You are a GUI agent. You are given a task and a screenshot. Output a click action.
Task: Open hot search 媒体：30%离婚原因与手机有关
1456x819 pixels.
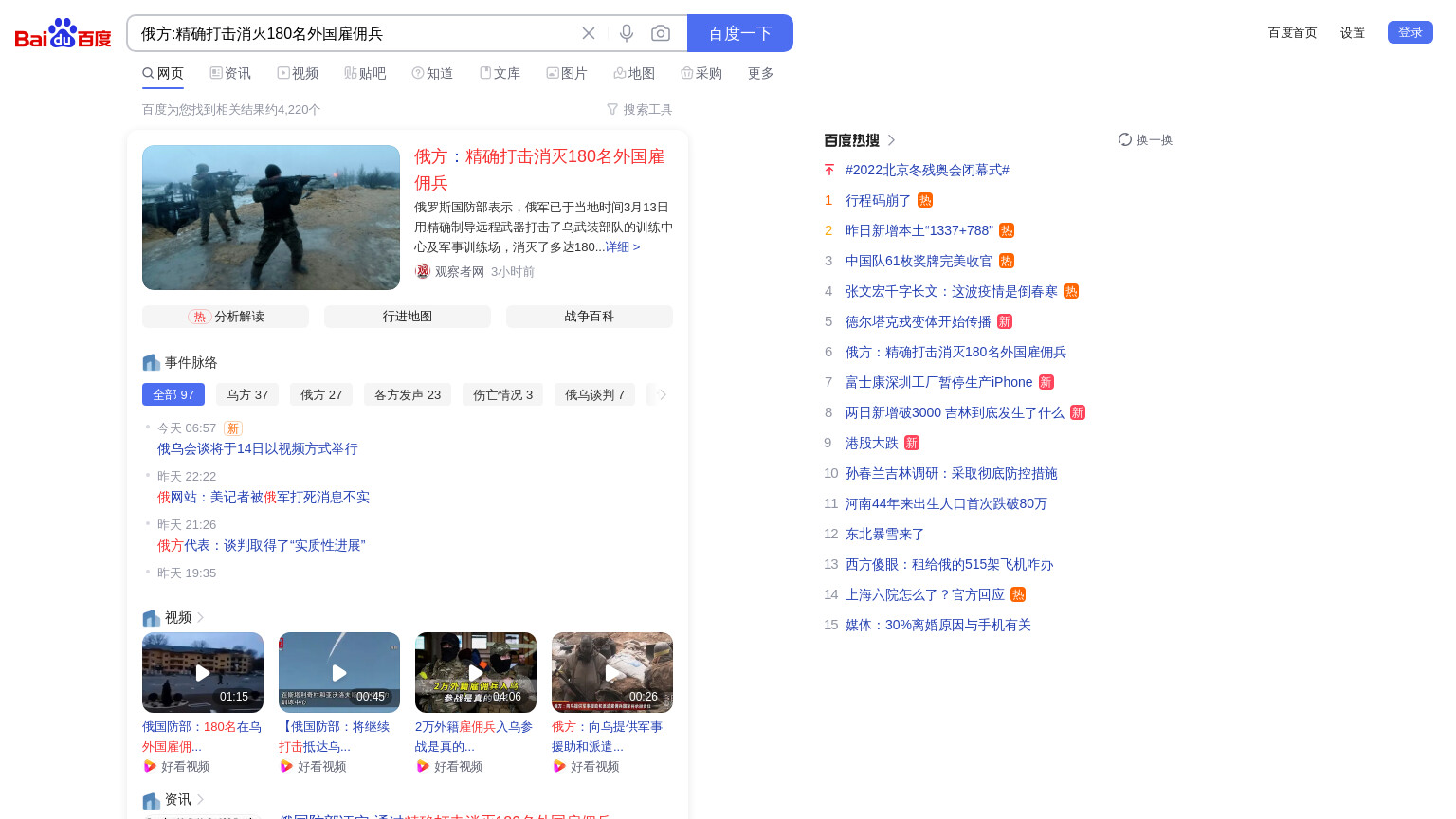[937, 625]
